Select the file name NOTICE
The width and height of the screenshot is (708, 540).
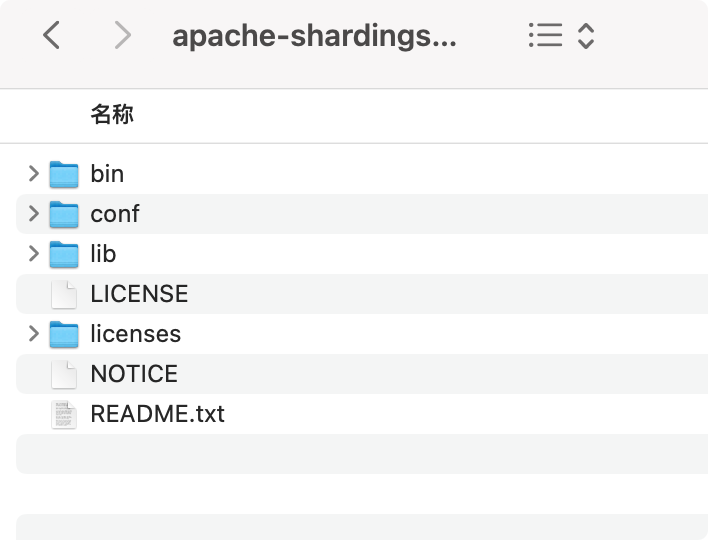coord(134,374)
